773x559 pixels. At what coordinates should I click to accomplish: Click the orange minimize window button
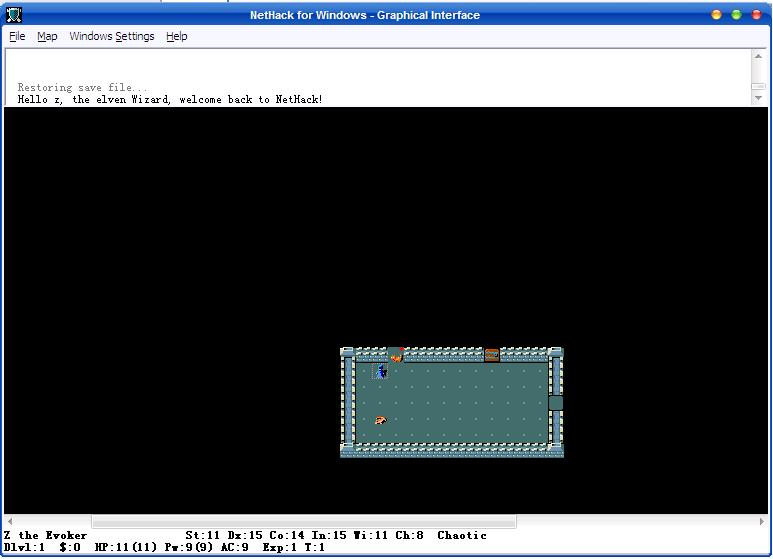click(x=716, y=15)
